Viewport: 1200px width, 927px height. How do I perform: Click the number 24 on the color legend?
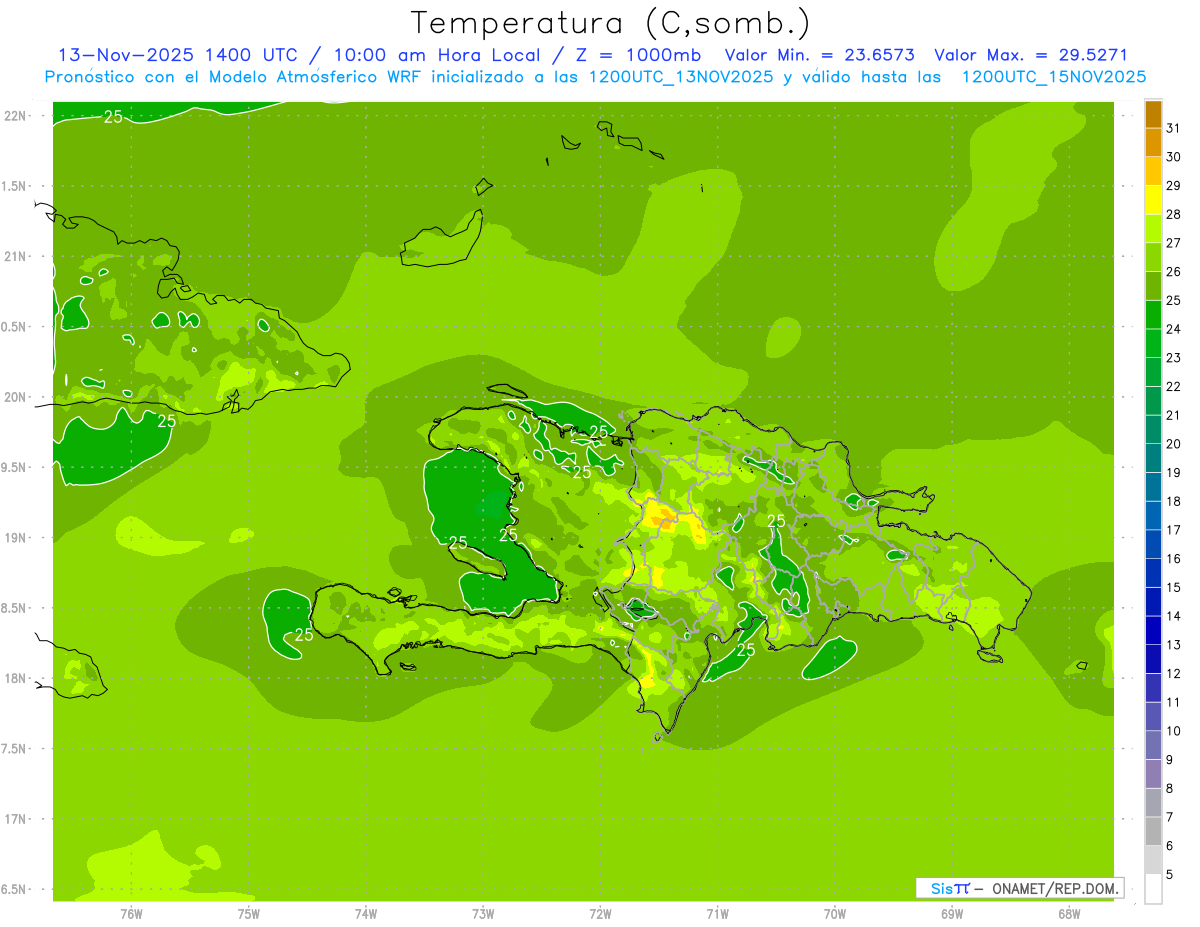(1173, 329)
